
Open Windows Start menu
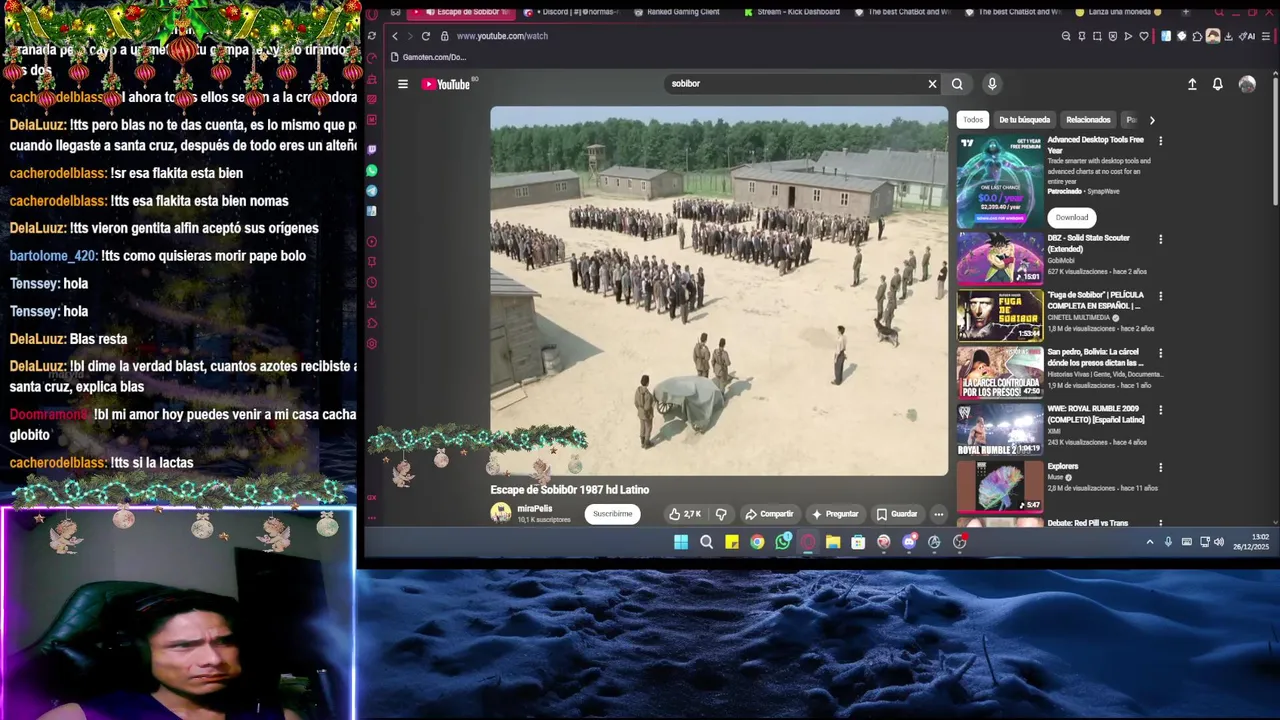point(681,542)
